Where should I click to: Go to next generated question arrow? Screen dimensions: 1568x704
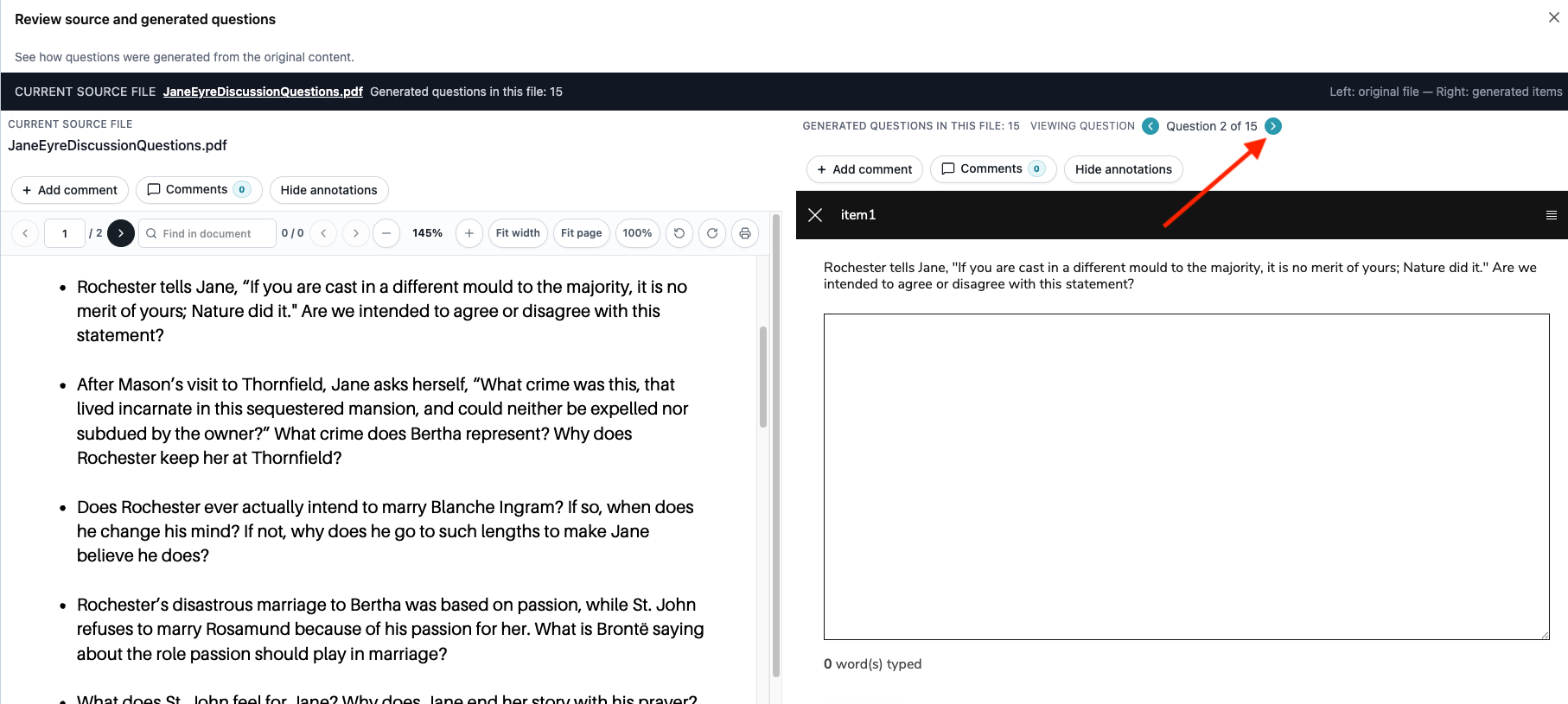[1272, 126]
